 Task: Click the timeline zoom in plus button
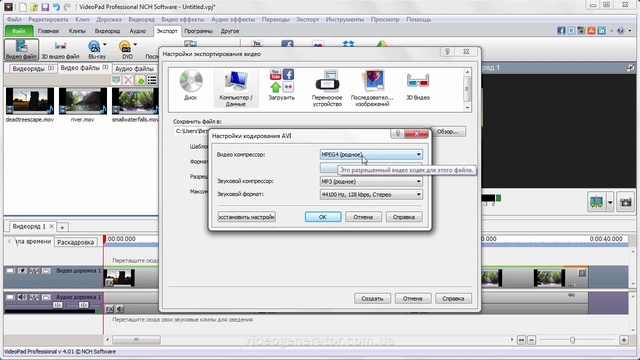pyautogui.click(x=624, y=340)
